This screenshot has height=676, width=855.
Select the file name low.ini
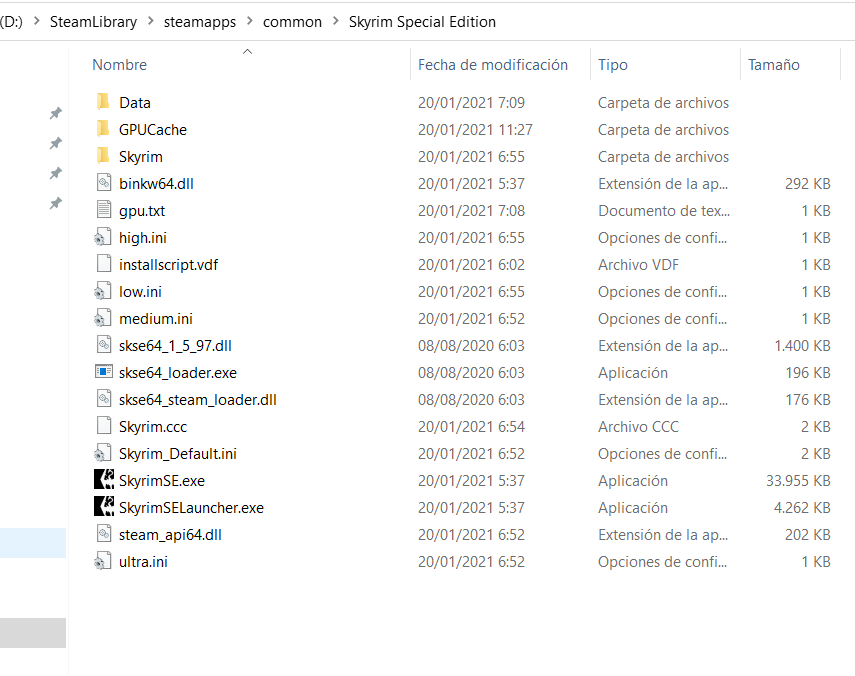140,292
